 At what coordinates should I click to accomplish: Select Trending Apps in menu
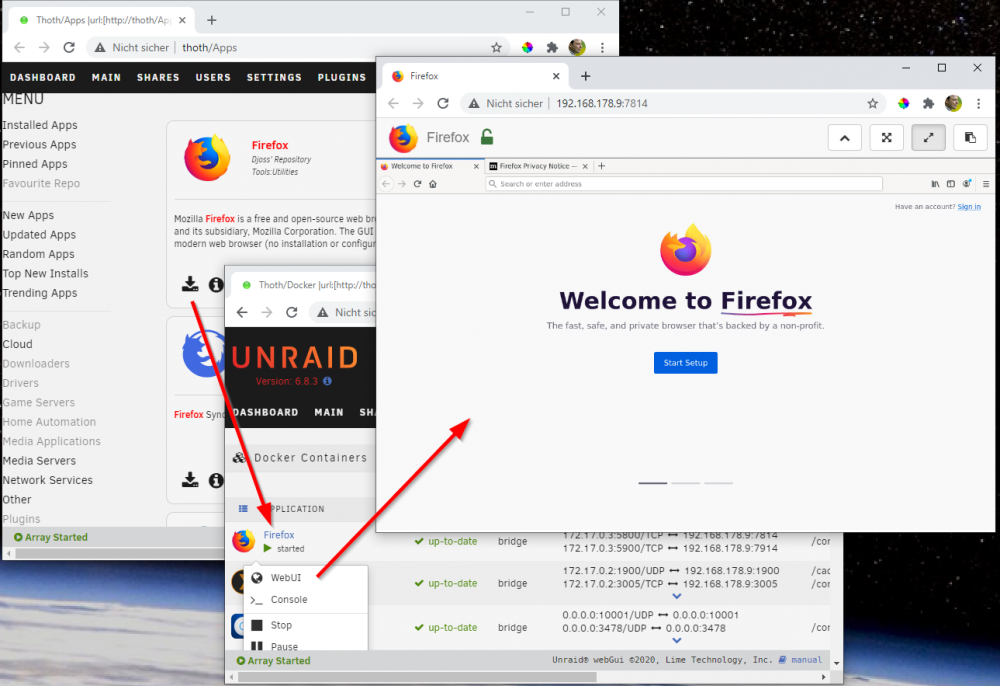(40, 293)
